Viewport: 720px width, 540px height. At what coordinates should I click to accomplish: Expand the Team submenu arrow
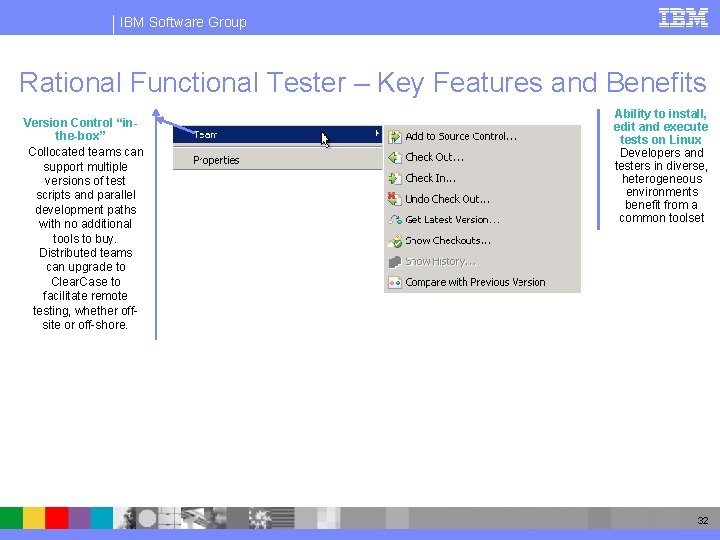[x=377, y=133]
